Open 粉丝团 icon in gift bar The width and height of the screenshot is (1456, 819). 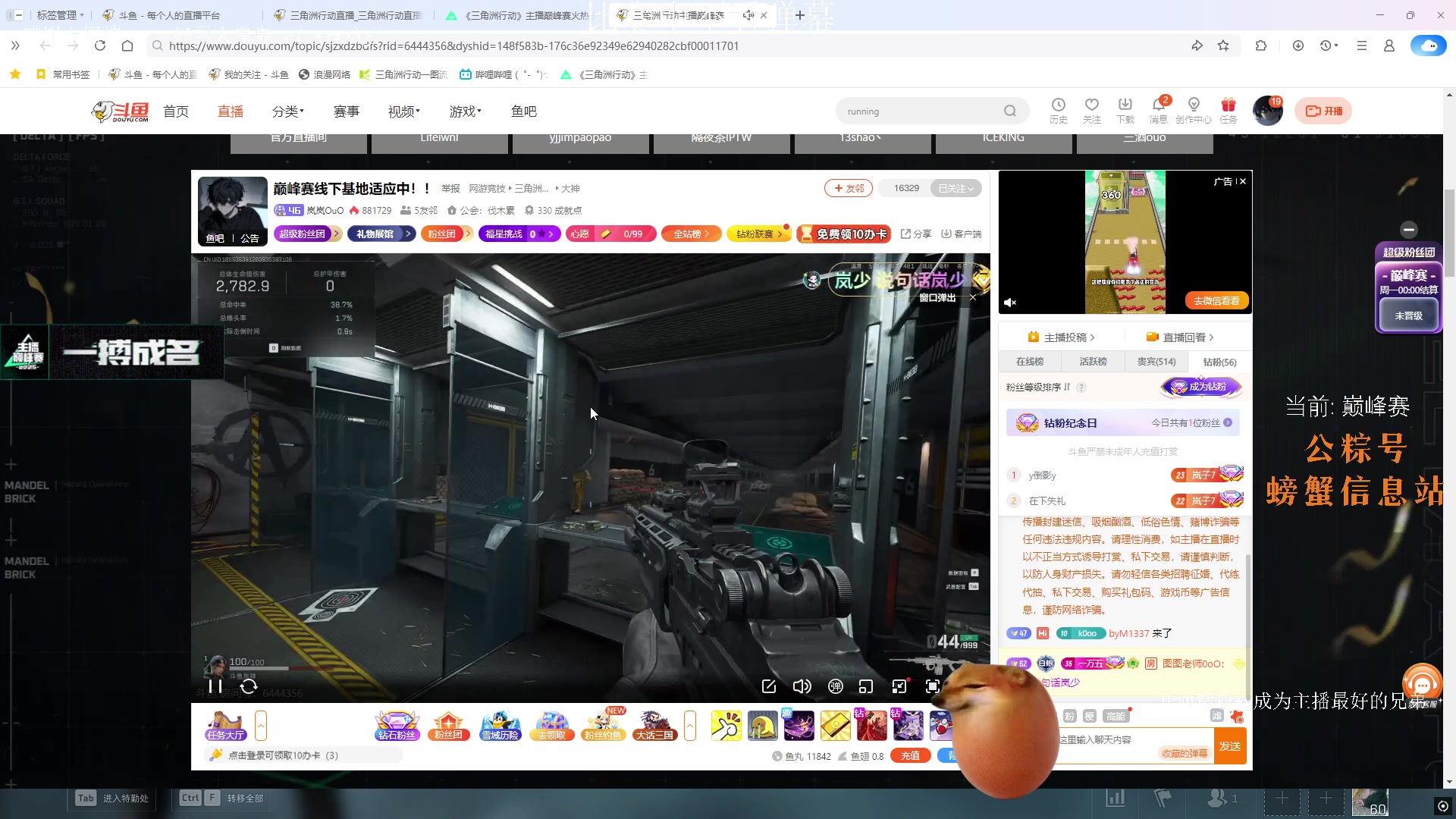[448, 725]
